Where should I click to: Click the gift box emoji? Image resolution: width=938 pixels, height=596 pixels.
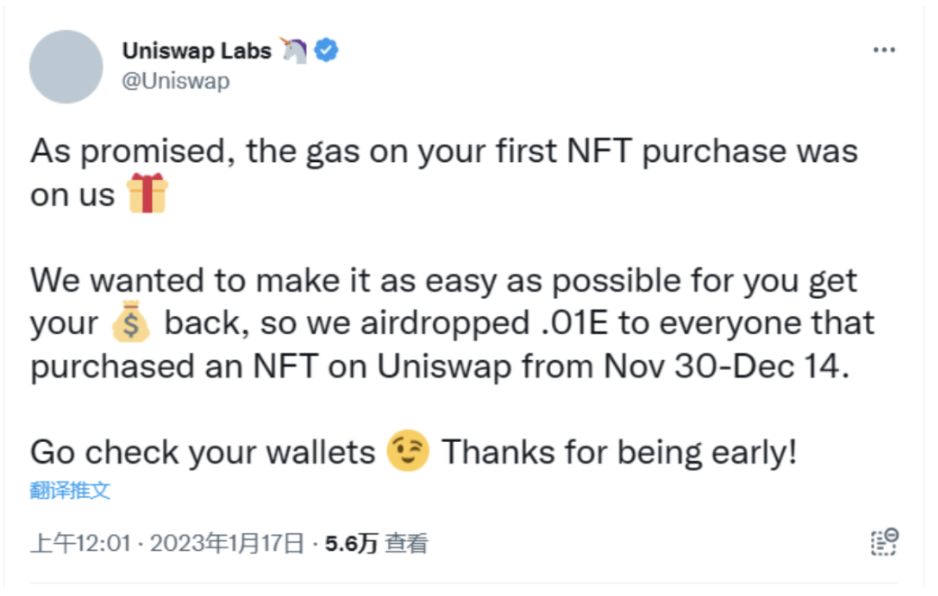(147, 194)
